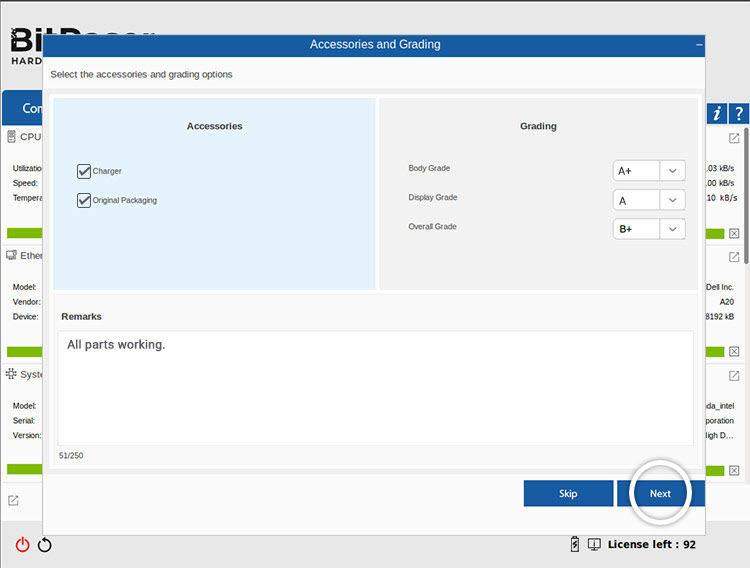750x568 pixels.
Task: Minimize the Accessories and Grading dialog
Action: click(x=699, y=45)
